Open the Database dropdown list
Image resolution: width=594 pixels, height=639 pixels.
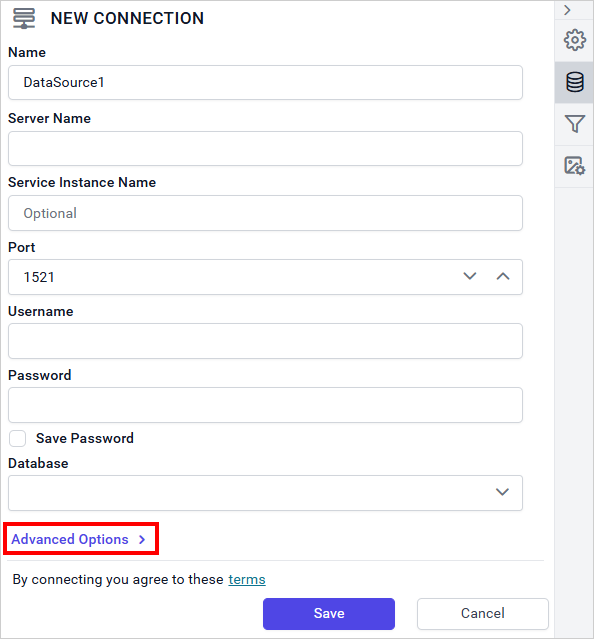tap(265, 493)
